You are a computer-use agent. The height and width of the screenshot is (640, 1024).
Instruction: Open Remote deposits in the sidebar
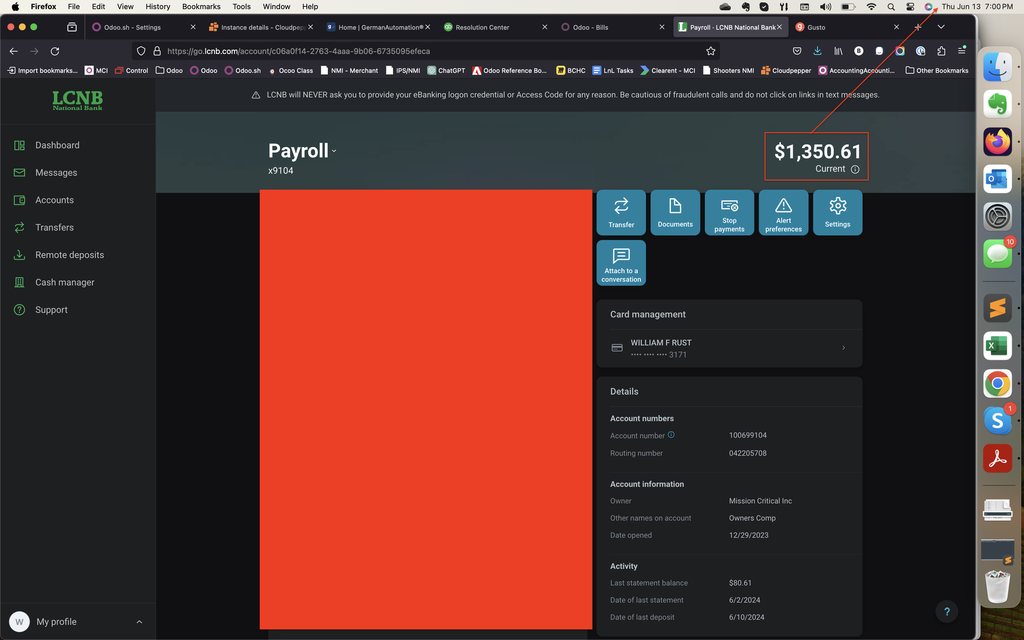tap(69, 255)
